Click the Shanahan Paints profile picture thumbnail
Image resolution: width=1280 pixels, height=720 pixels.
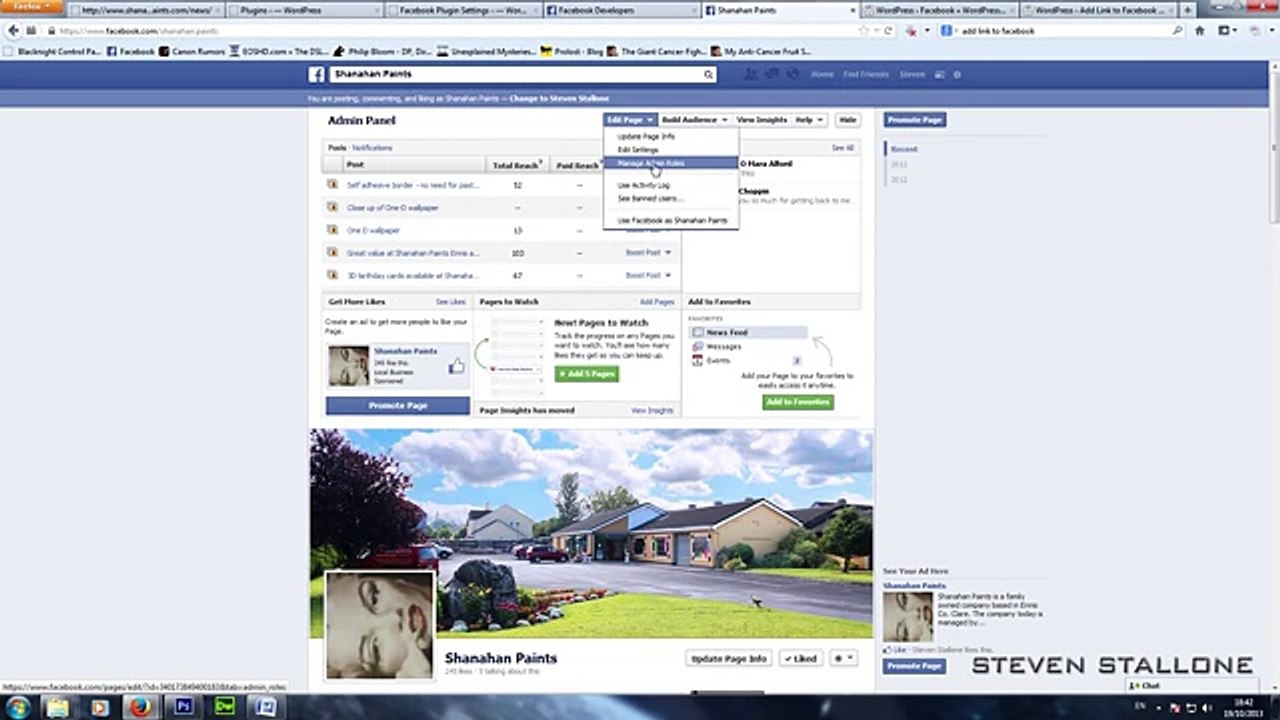click(380, 626)
